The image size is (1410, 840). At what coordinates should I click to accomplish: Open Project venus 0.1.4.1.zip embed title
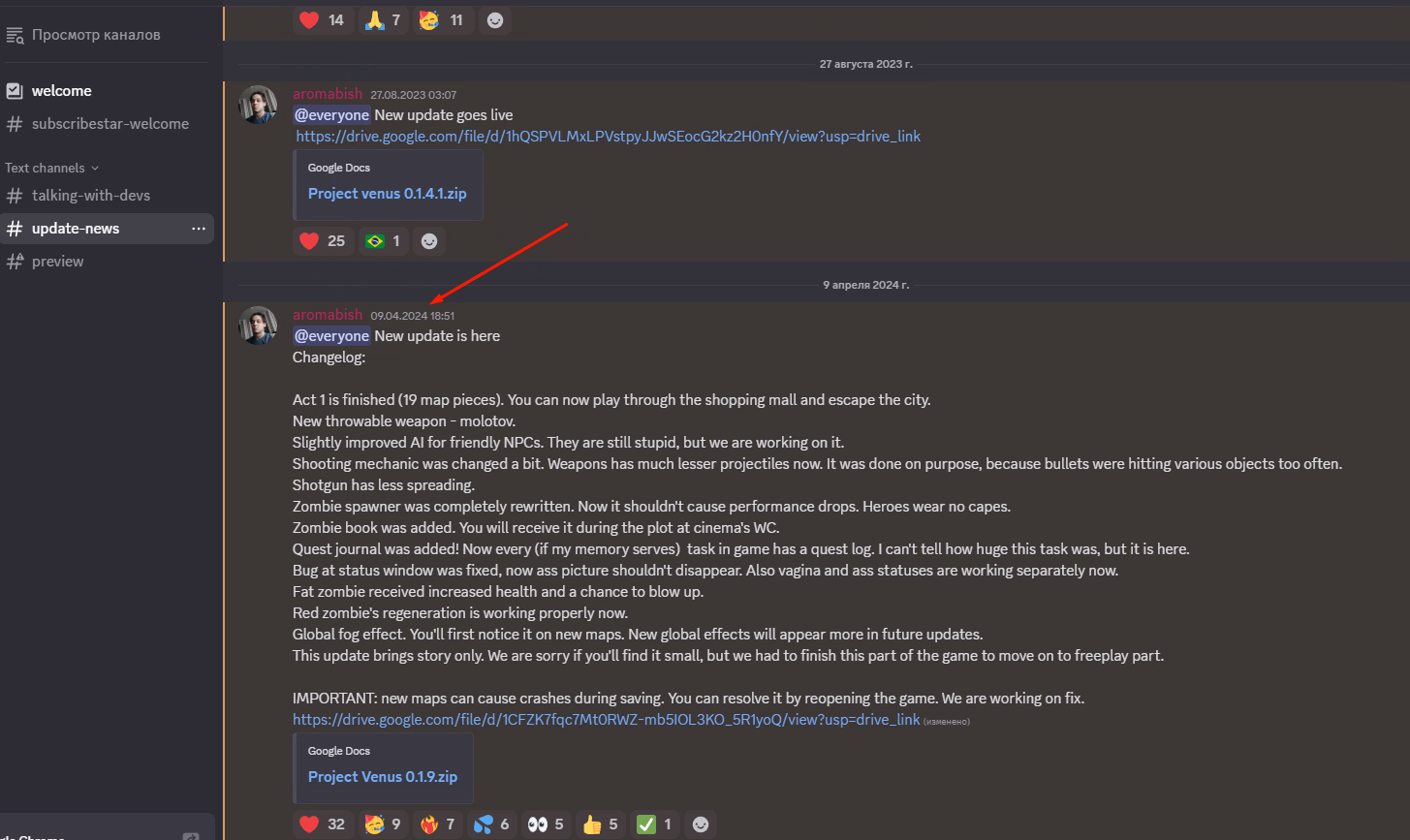click(387, 194)
